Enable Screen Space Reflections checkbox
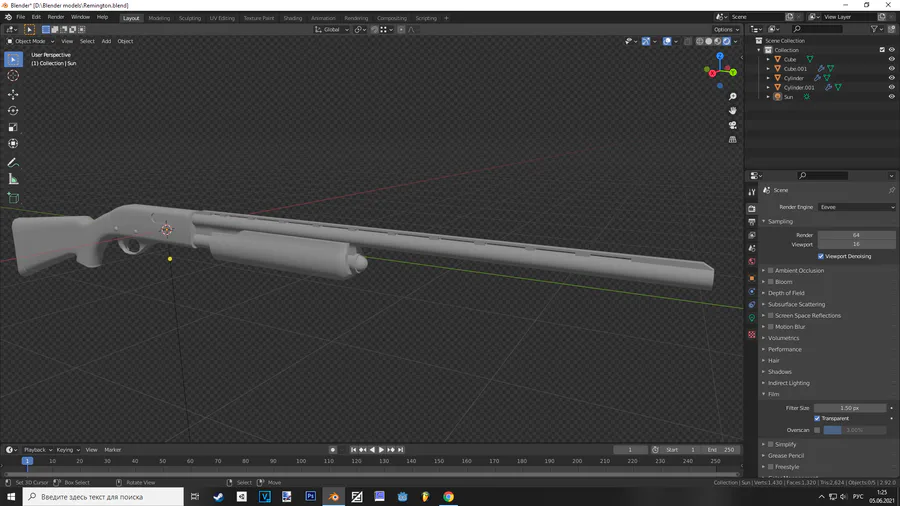900x506 pixels. tap(771, 316)
